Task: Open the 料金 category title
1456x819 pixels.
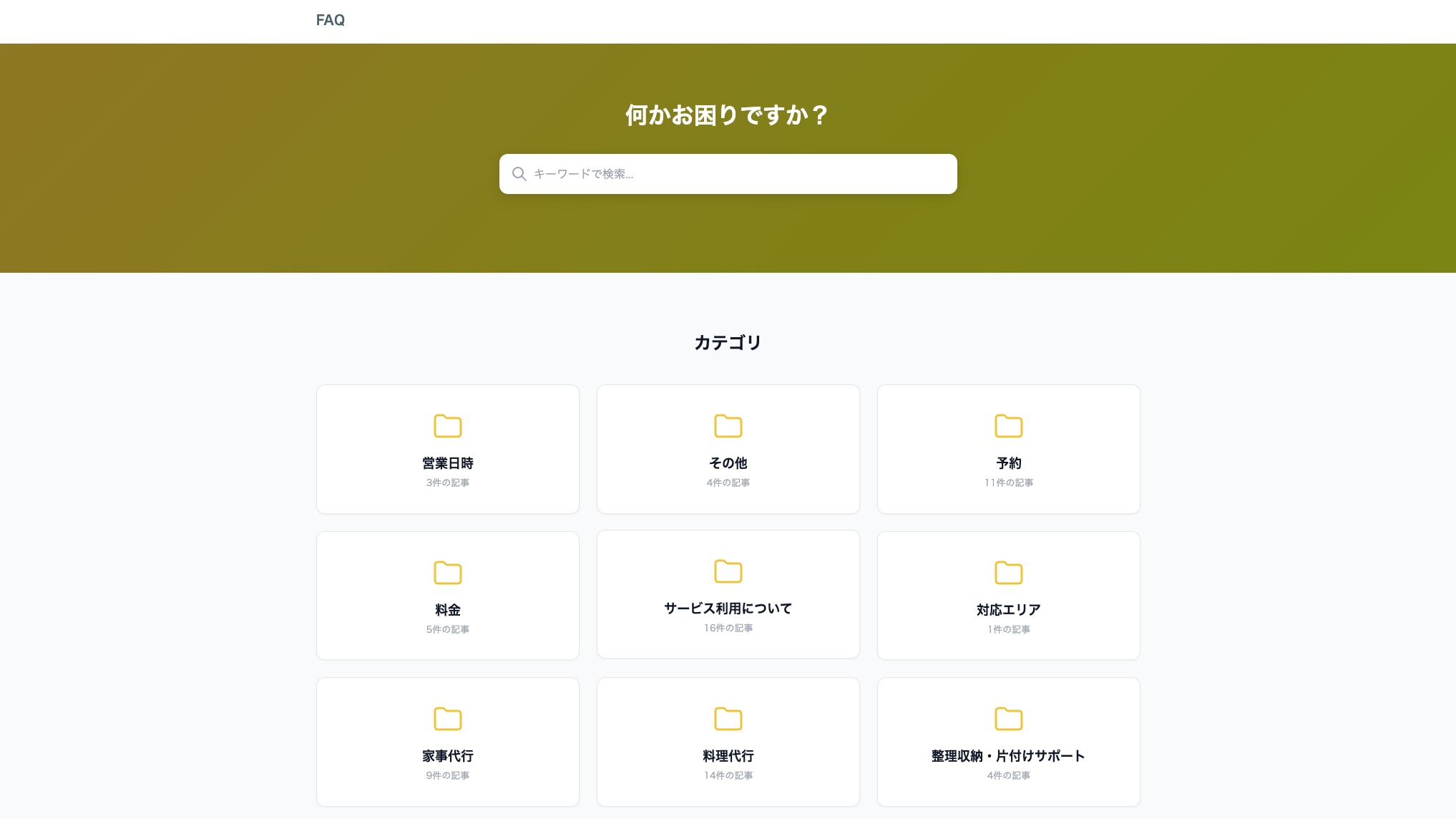Action: 447,610
